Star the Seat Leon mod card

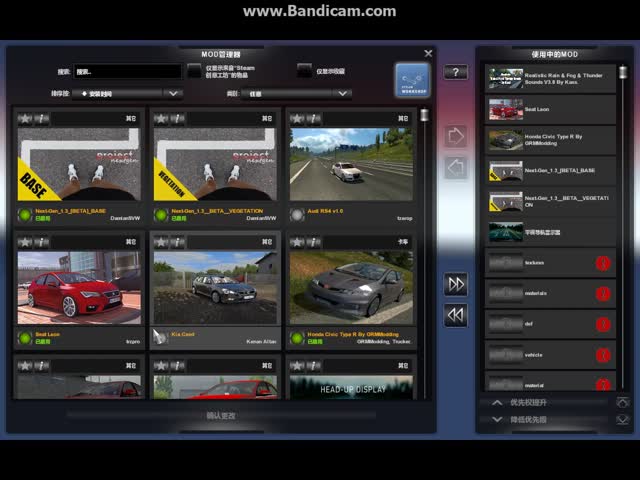coord(25,242)
